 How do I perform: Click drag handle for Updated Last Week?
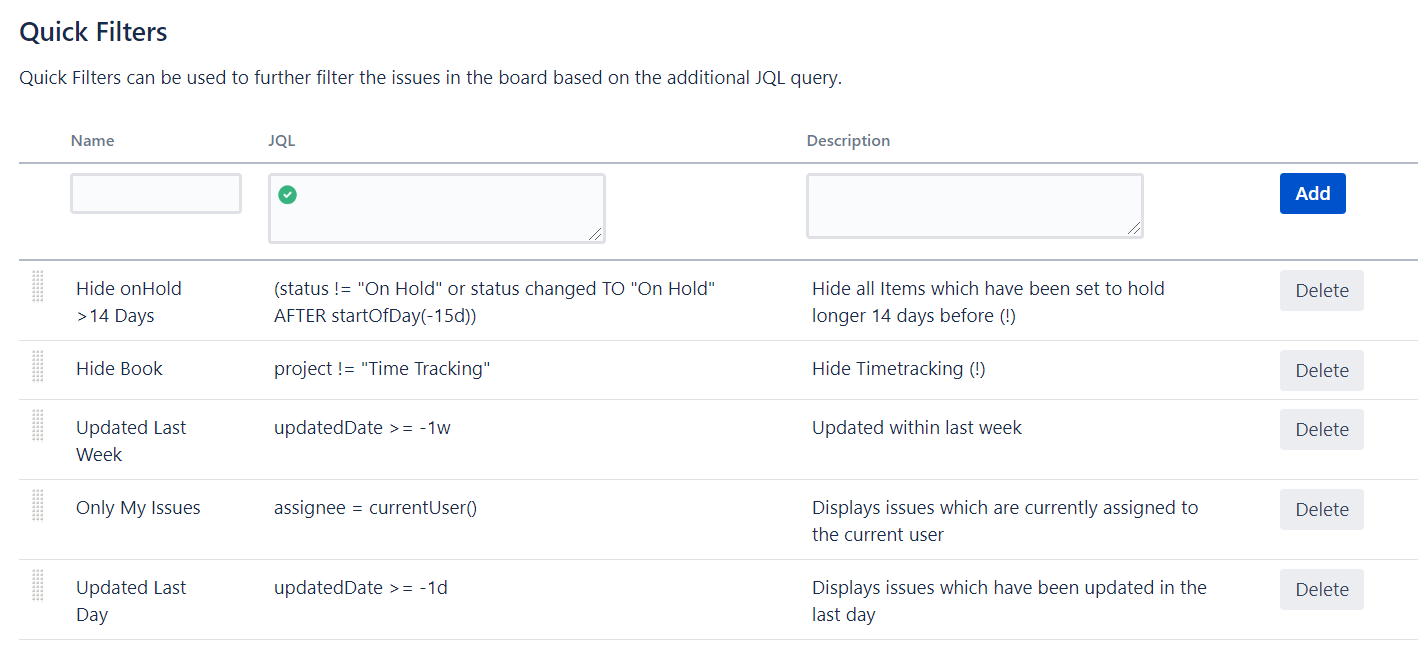coord(38,425)
